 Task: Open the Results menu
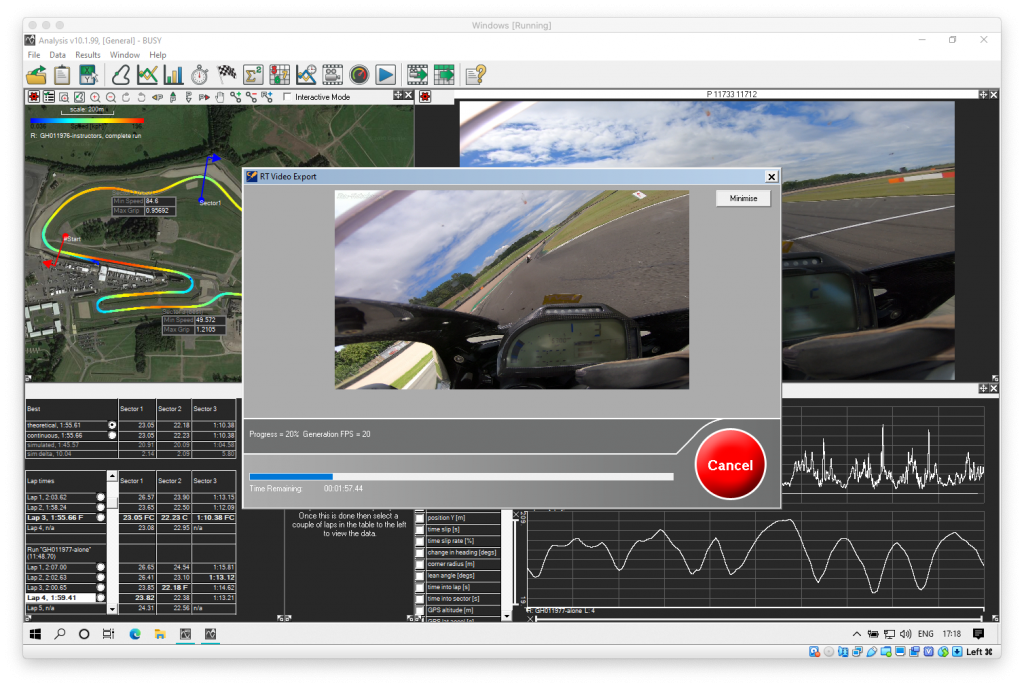click(x=88, y=55)
